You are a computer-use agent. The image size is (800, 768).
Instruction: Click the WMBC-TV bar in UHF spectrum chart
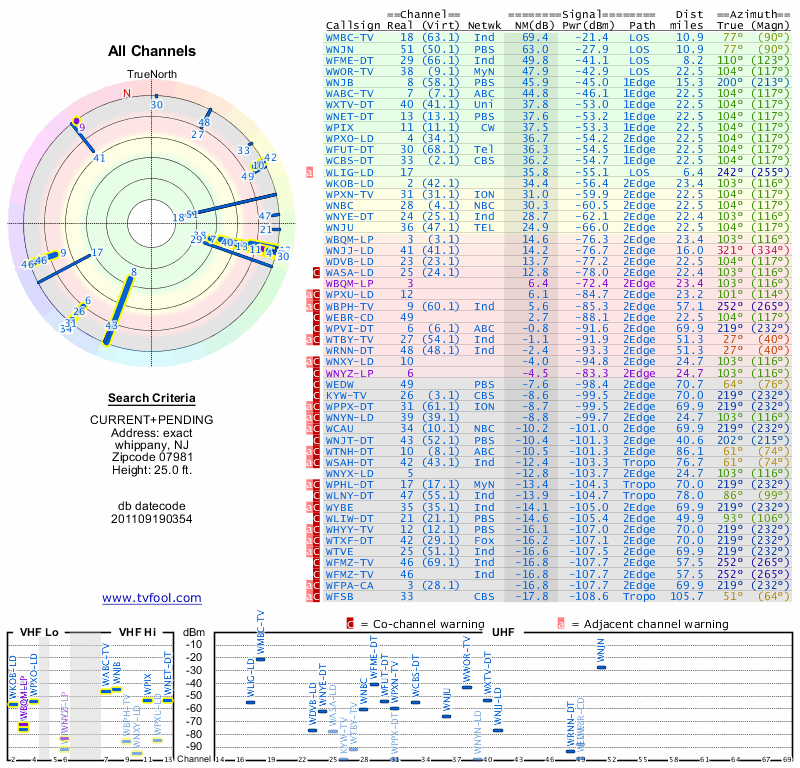[260, 659]
